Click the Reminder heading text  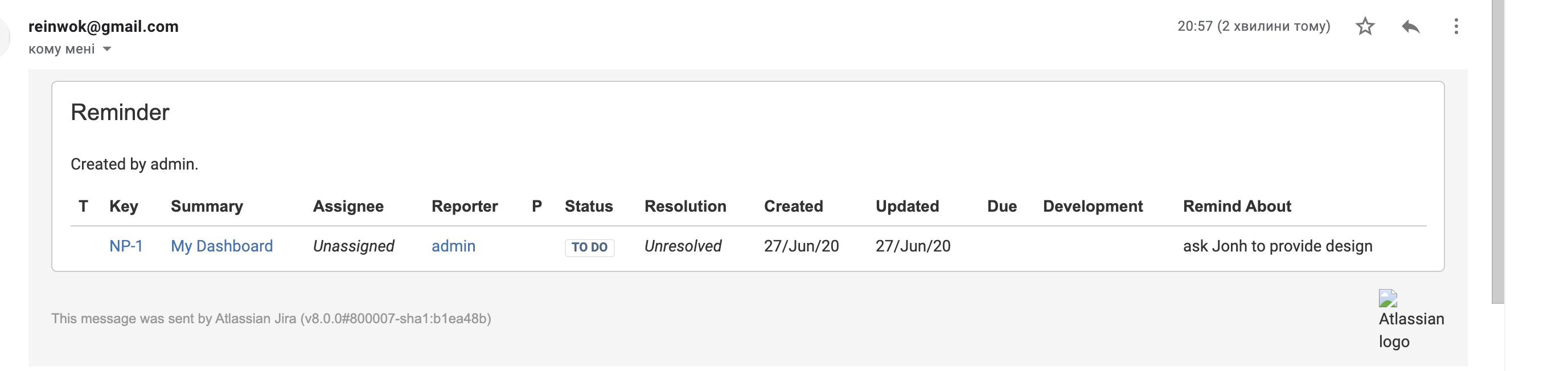coord(120,113)
